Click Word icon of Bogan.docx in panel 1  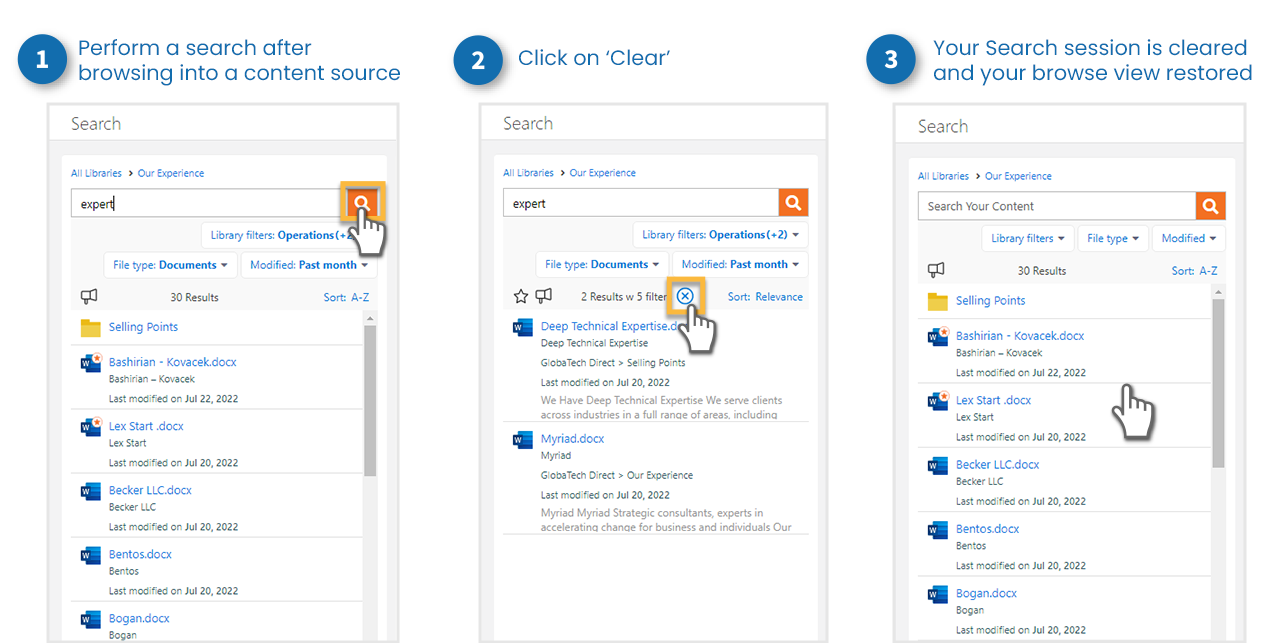[91, 619]
